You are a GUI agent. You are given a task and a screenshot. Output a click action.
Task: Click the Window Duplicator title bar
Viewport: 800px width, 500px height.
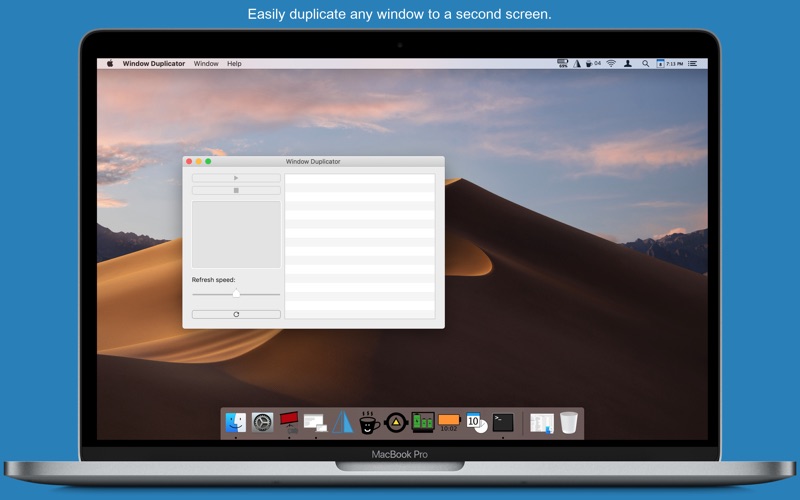(x=313, y=161)
